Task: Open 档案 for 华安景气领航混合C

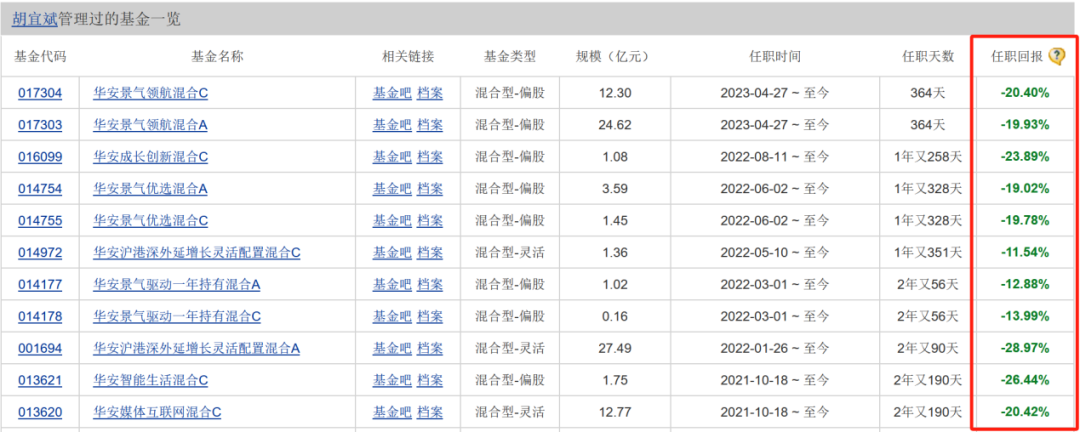Action: (x=430, y=93)
